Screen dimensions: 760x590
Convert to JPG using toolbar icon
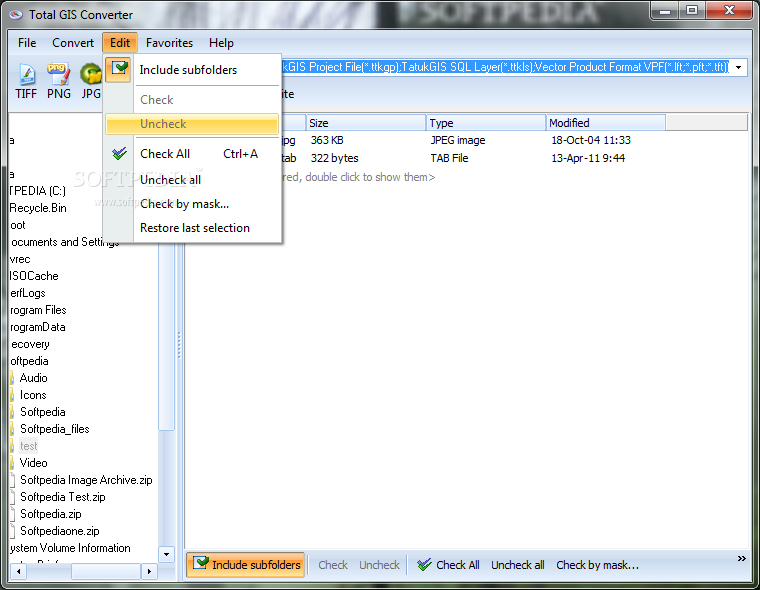click(x=91, y=81)
